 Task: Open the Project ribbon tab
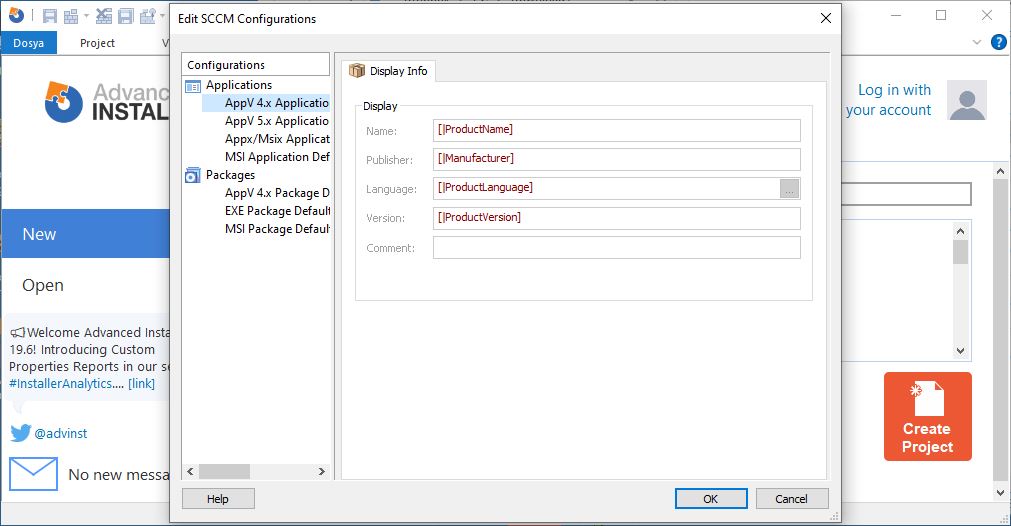pos(97,43)
